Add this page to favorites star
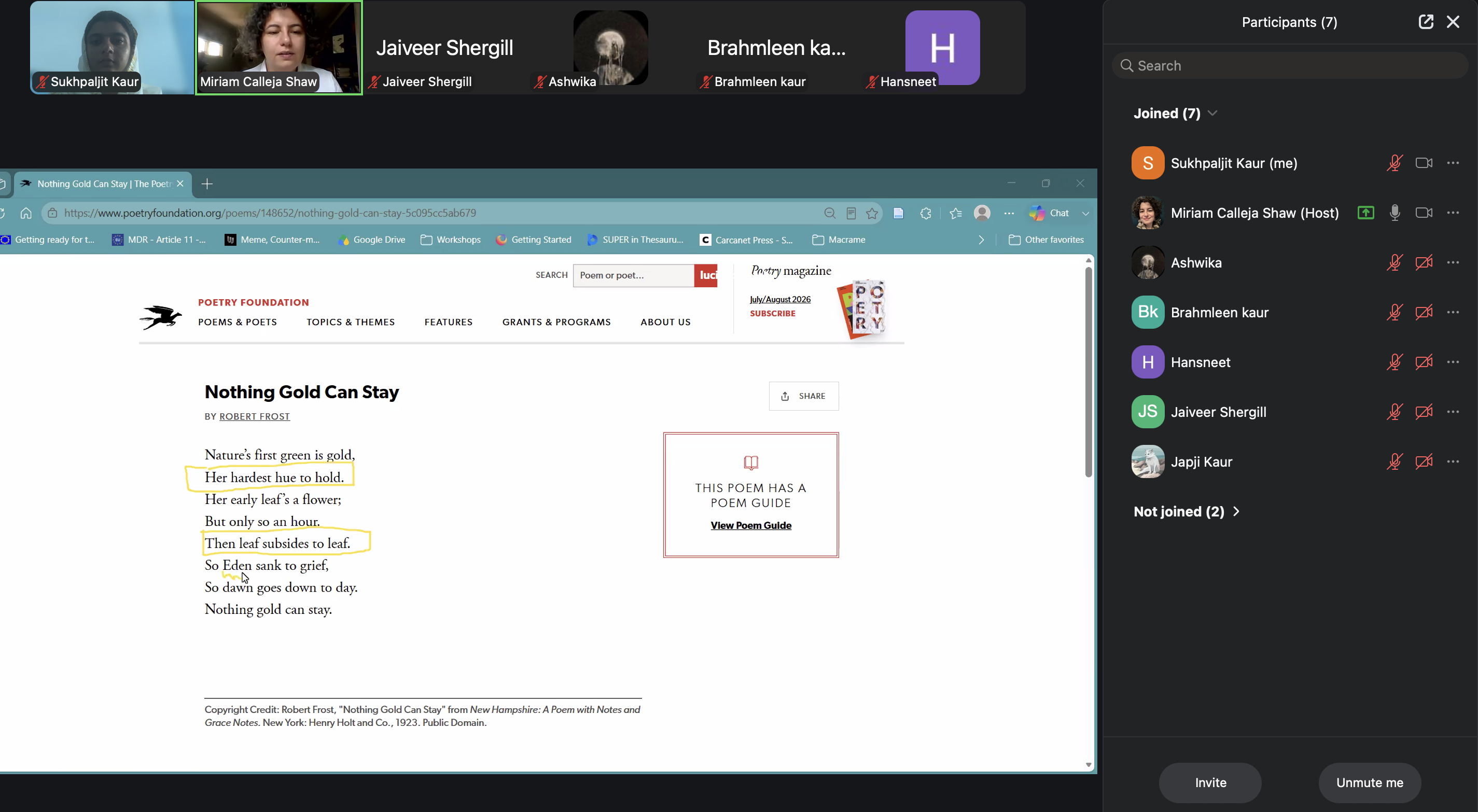Image resolution: width=1478 pixels, height=812 pixels. pos(872,214)
